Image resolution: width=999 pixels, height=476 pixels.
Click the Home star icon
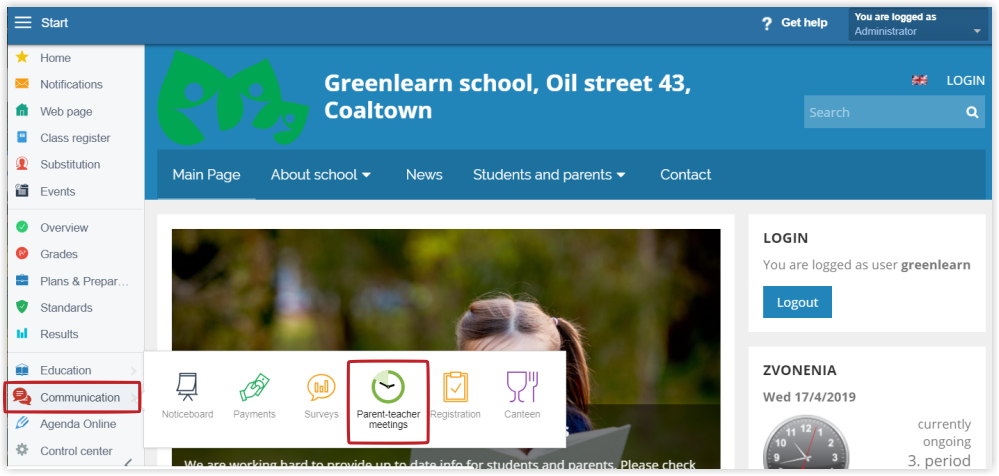[x=22, y=57]
